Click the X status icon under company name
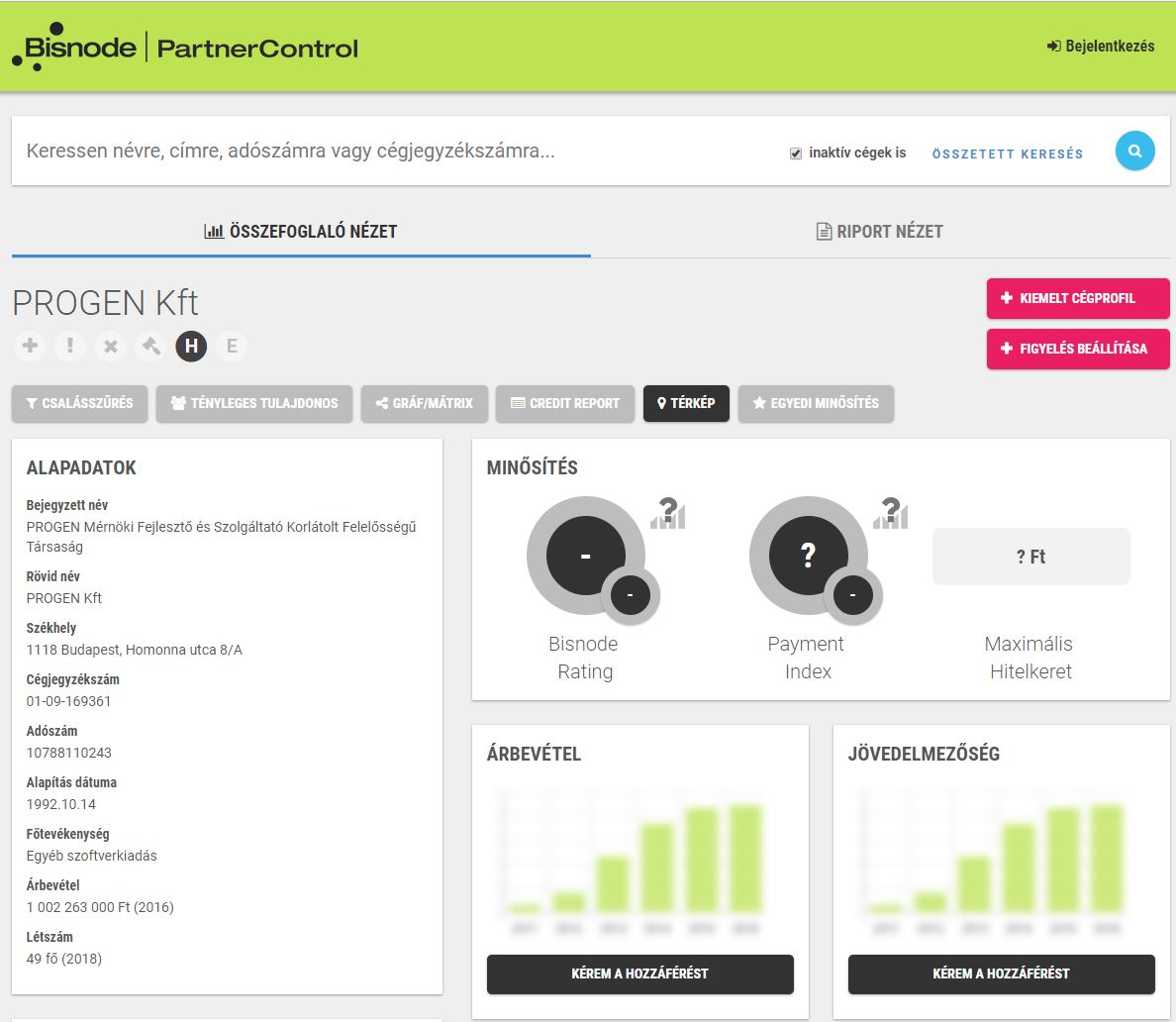1176x1022 pixels. pyautogui.click(x=110, y=346)
